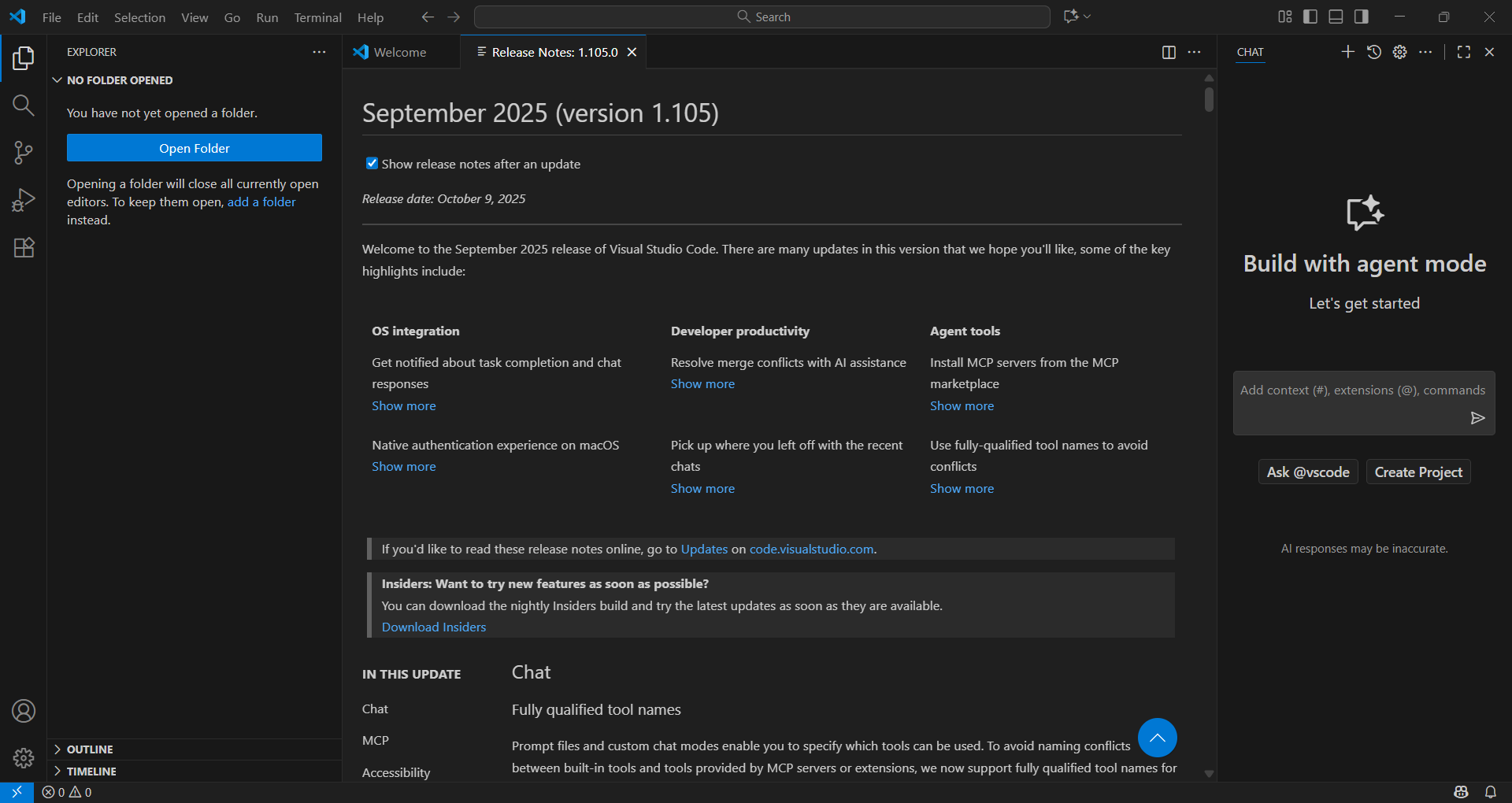Click the command center Search box
This screenshot has height=803, width=1512.
point(762,17)
